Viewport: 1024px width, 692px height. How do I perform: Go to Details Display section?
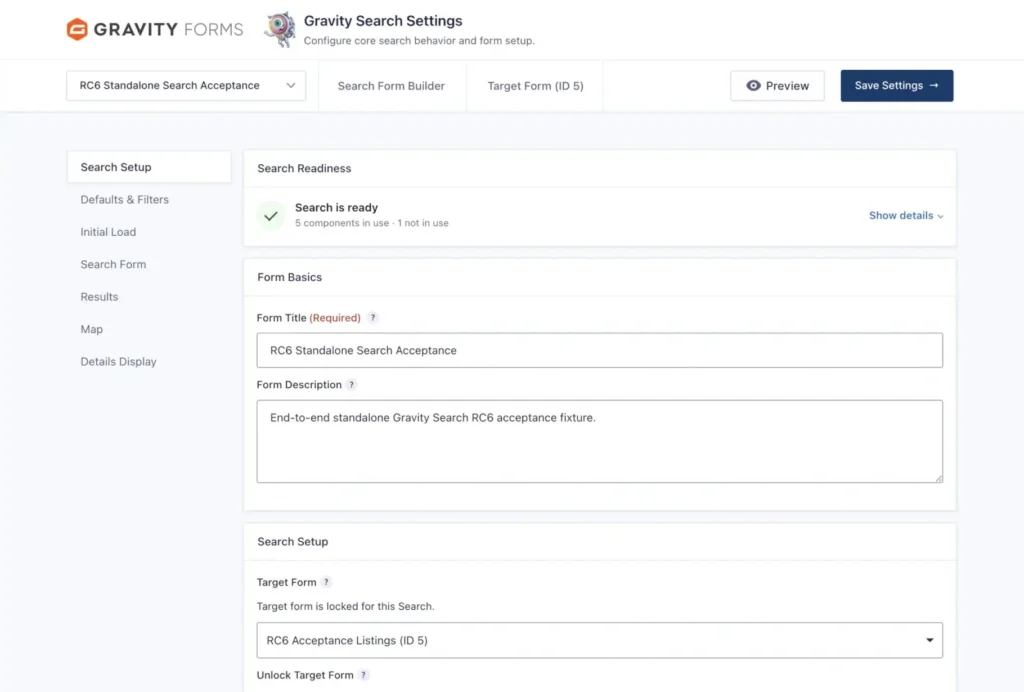pos(118,362)
